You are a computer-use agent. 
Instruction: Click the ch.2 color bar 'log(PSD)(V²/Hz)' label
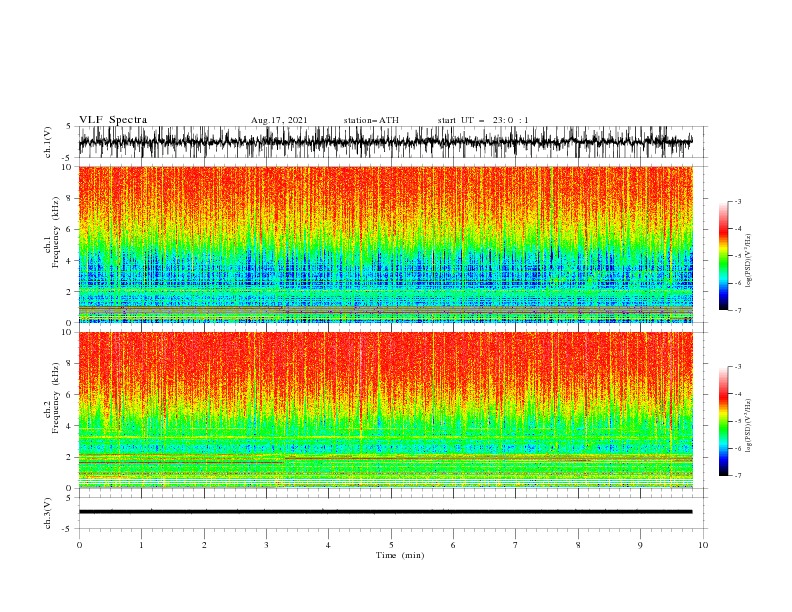tap(749, 425)
